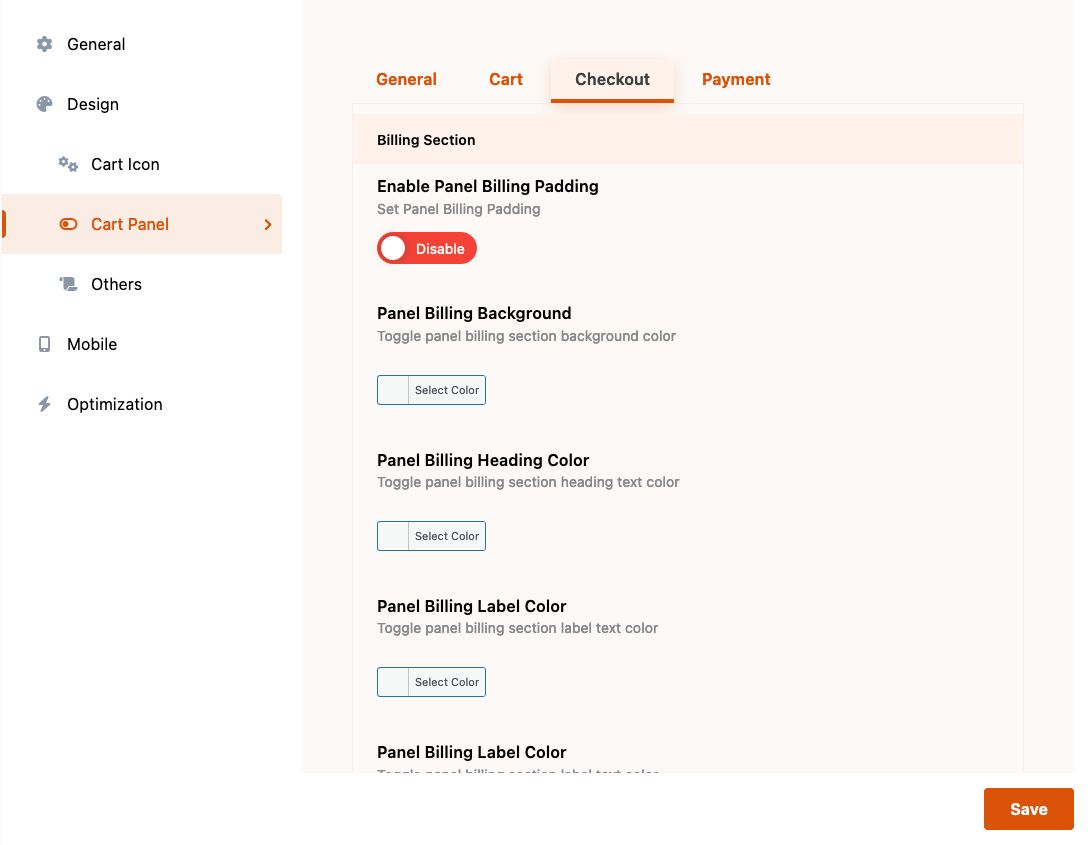Click the 'Set Panel Billing Padding' description

[458, 209]
